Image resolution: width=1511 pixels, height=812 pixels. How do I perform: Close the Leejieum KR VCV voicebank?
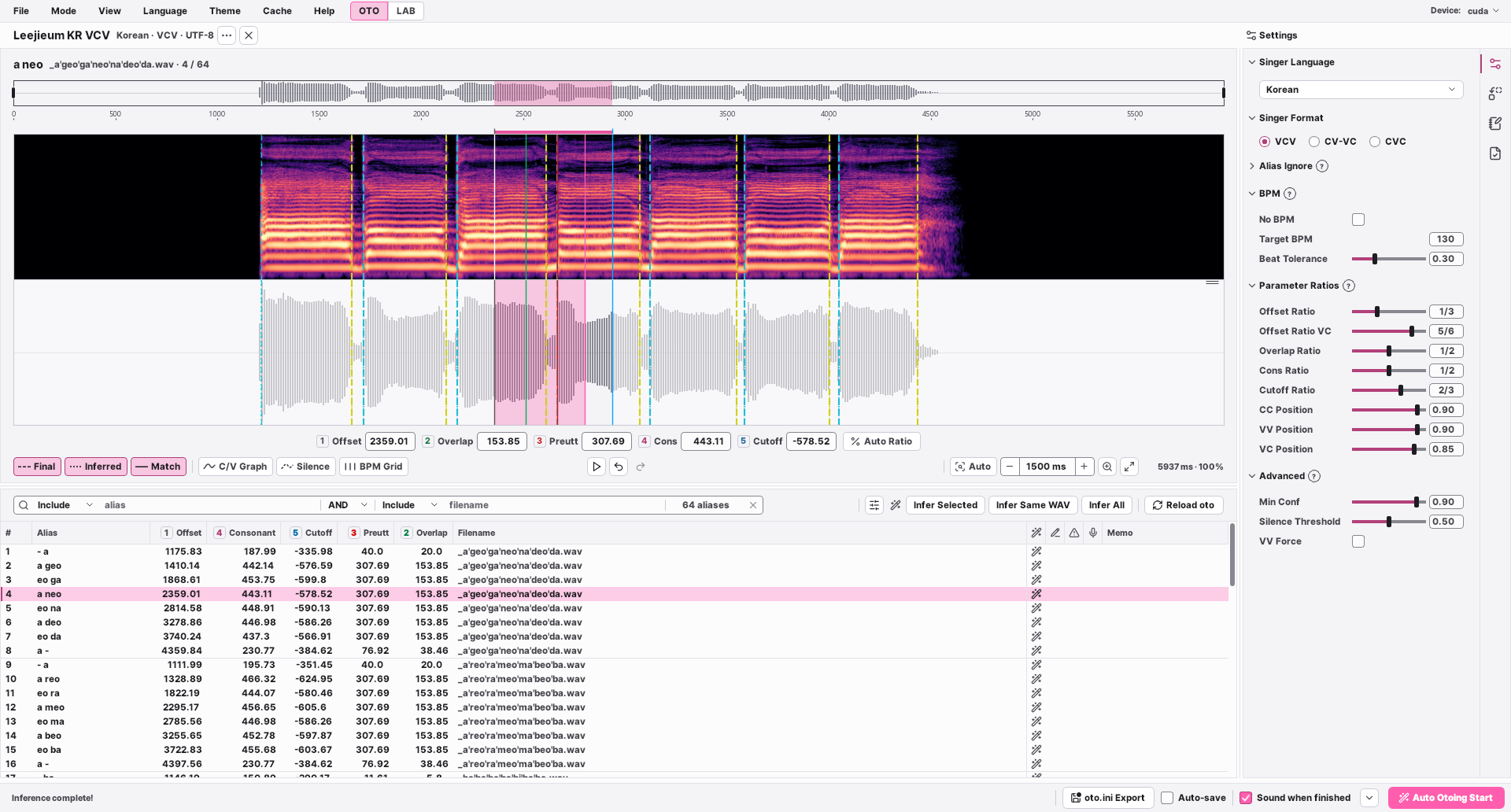pyautogui.click(x=249, y=35)
